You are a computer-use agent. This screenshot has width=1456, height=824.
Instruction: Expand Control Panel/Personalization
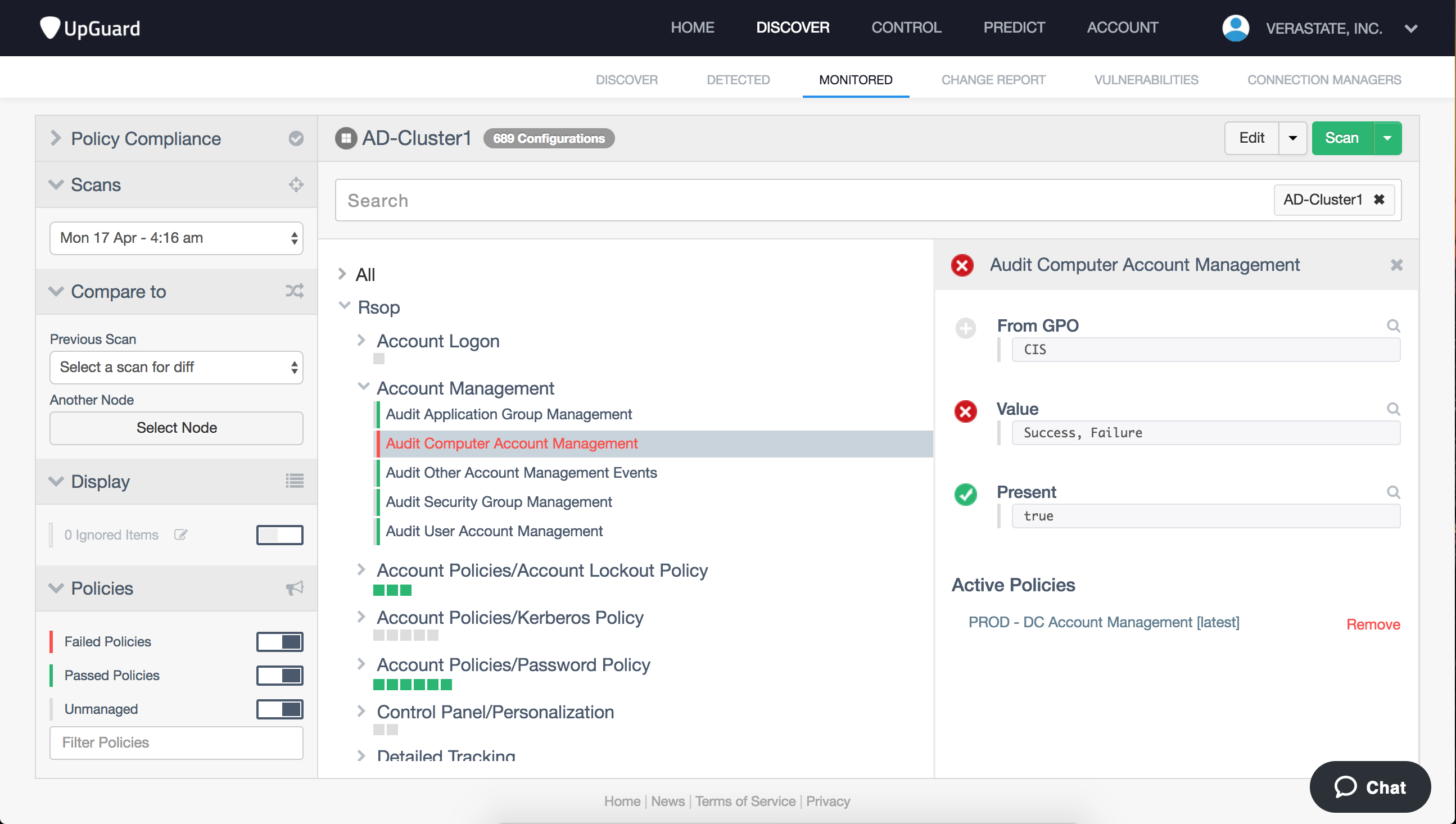pos(361,711)
